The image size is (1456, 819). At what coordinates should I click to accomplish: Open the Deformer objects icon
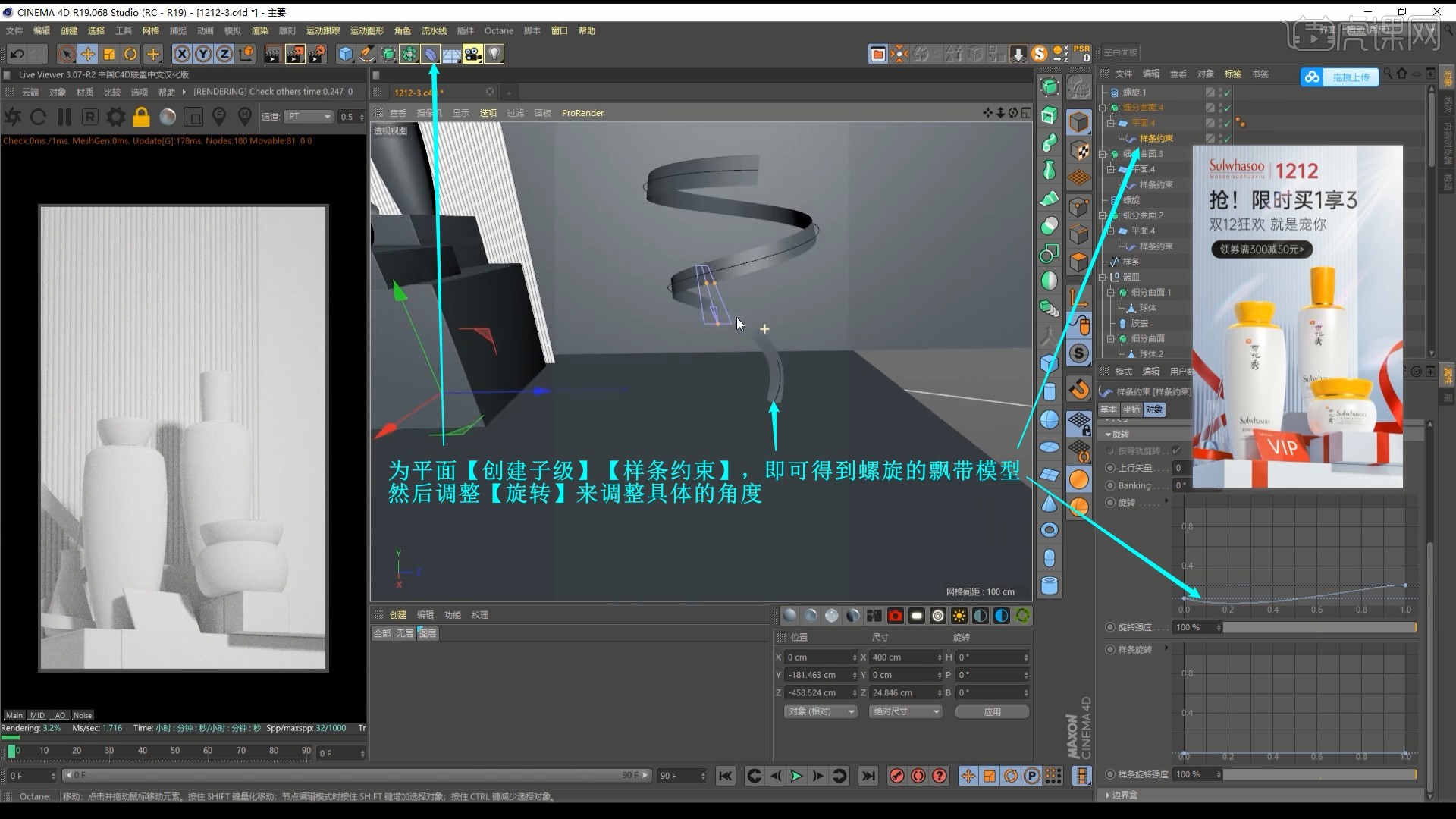click(x=430, y=54)
